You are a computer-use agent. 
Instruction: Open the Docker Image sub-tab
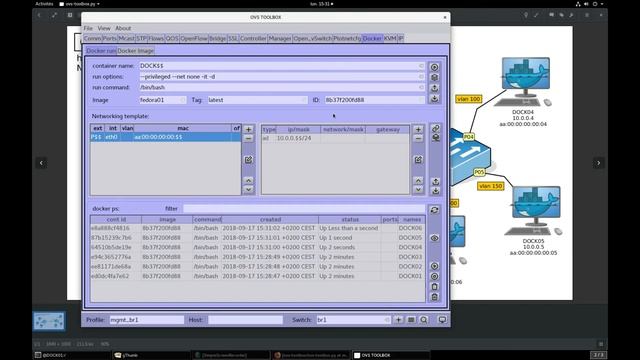(136, 51)
